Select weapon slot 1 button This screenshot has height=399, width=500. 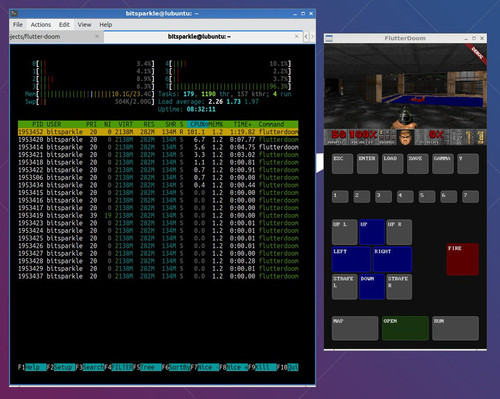(x=340, y=197)
